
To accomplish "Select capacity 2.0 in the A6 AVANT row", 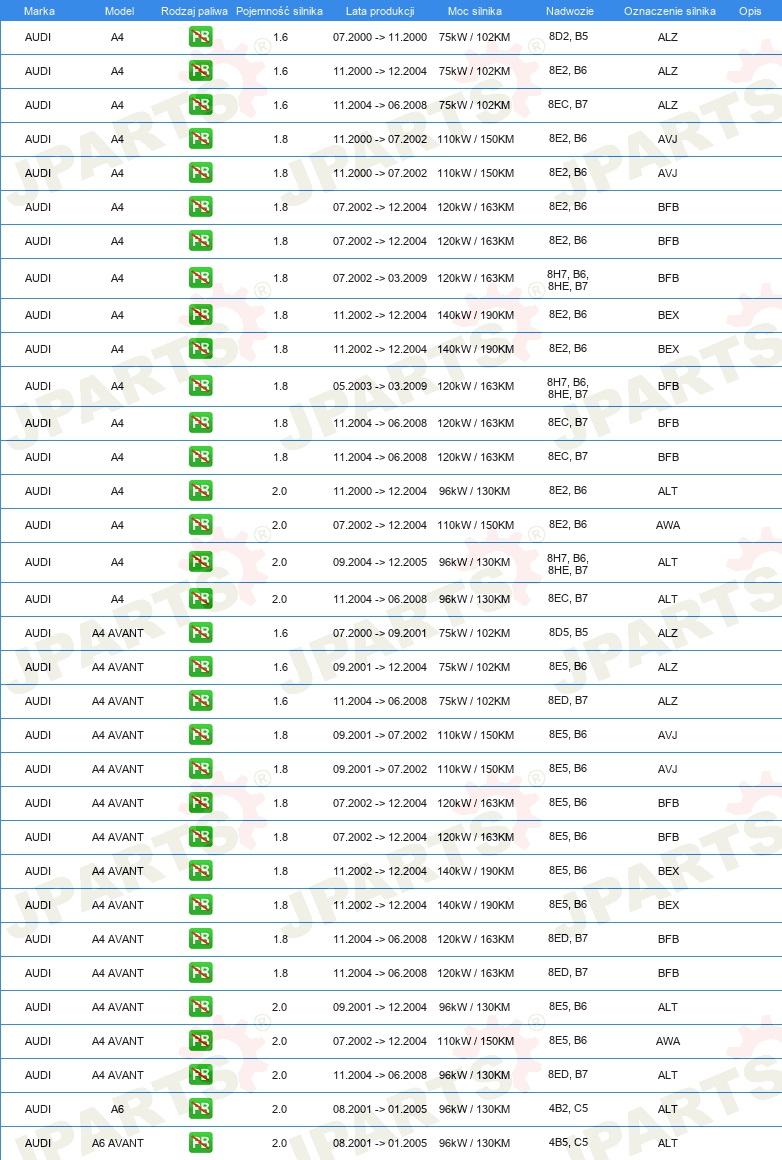I will coord(280,1143).
